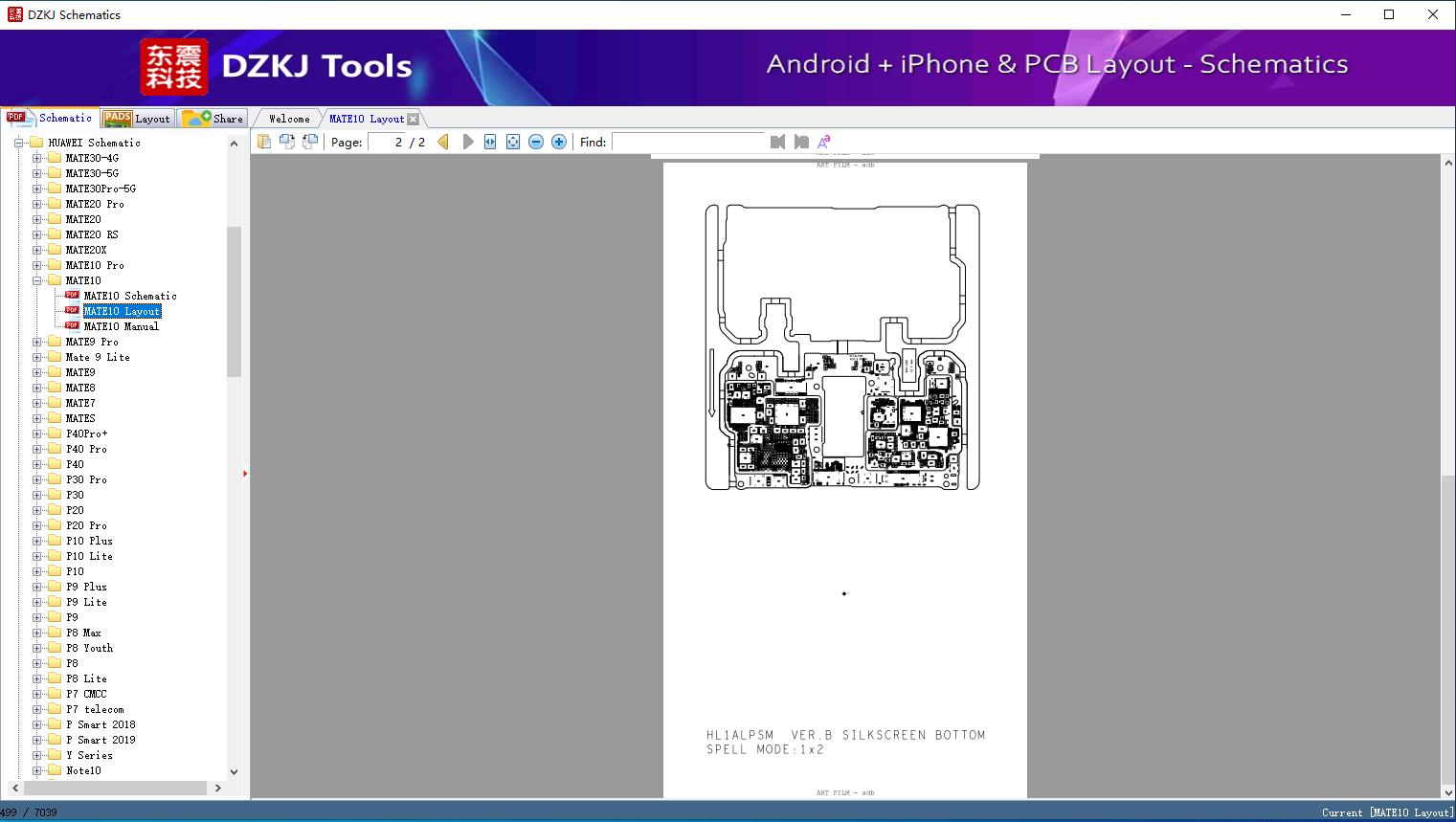
Task: Click the page number field
Action: (x=386, y=142)
